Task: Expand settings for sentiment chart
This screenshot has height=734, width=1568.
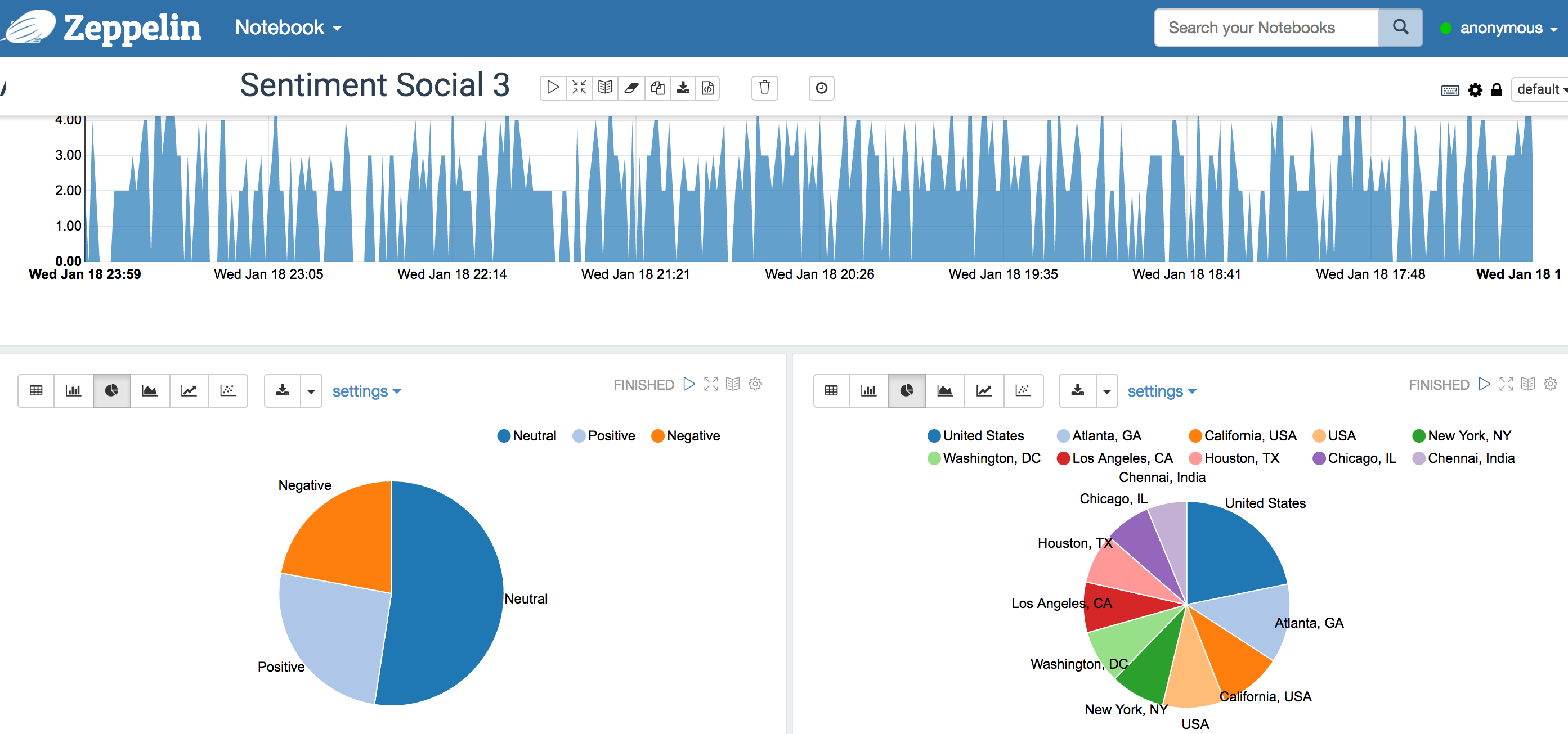Action: tap(366, 391)
